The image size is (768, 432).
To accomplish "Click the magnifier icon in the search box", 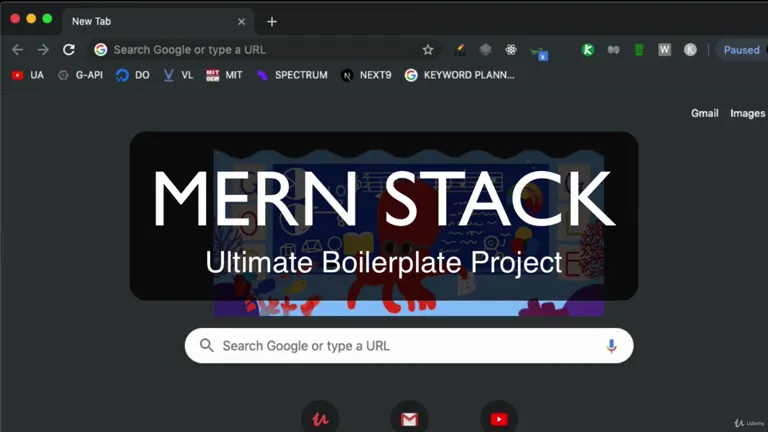I will coord(207,345).
